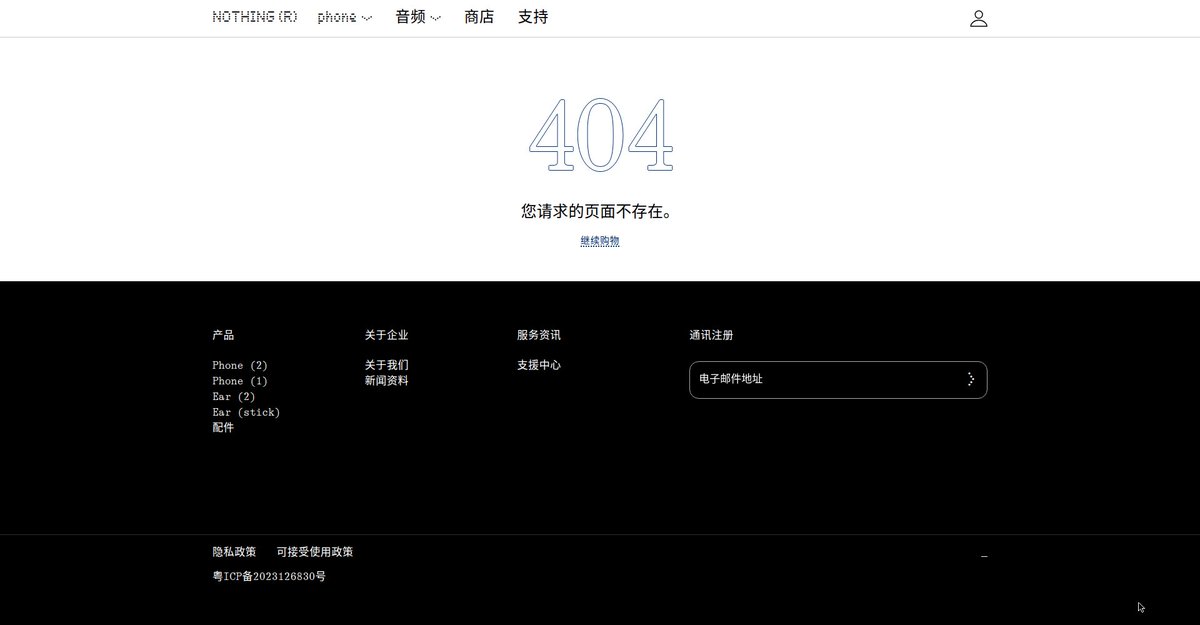Select the 关于企业 footer heading
Image resolution: width=1200 pixels, height=625 pixels.
(x=387, y=335)
